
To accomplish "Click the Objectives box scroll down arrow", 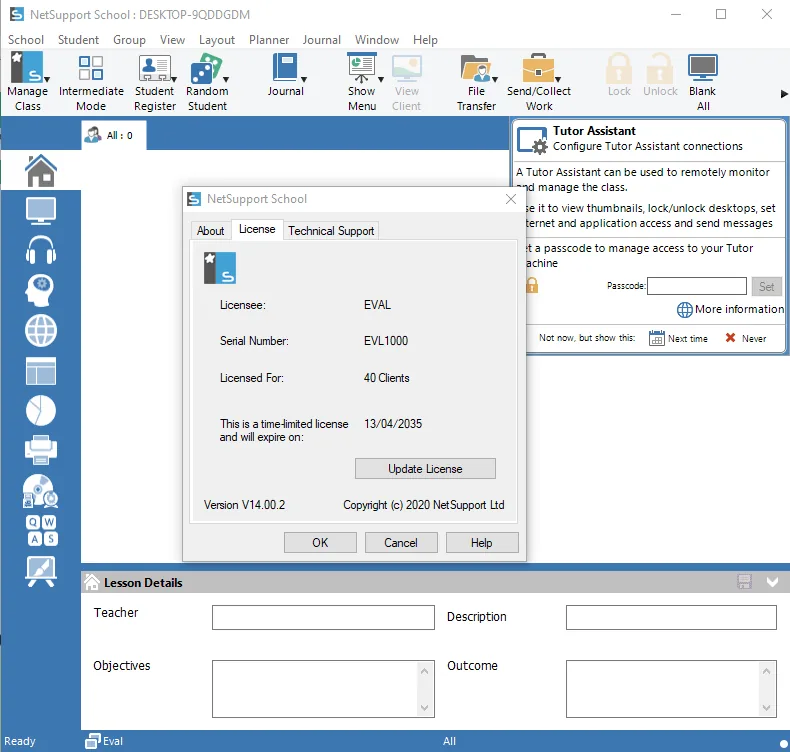I will click(x=424, y=708).
